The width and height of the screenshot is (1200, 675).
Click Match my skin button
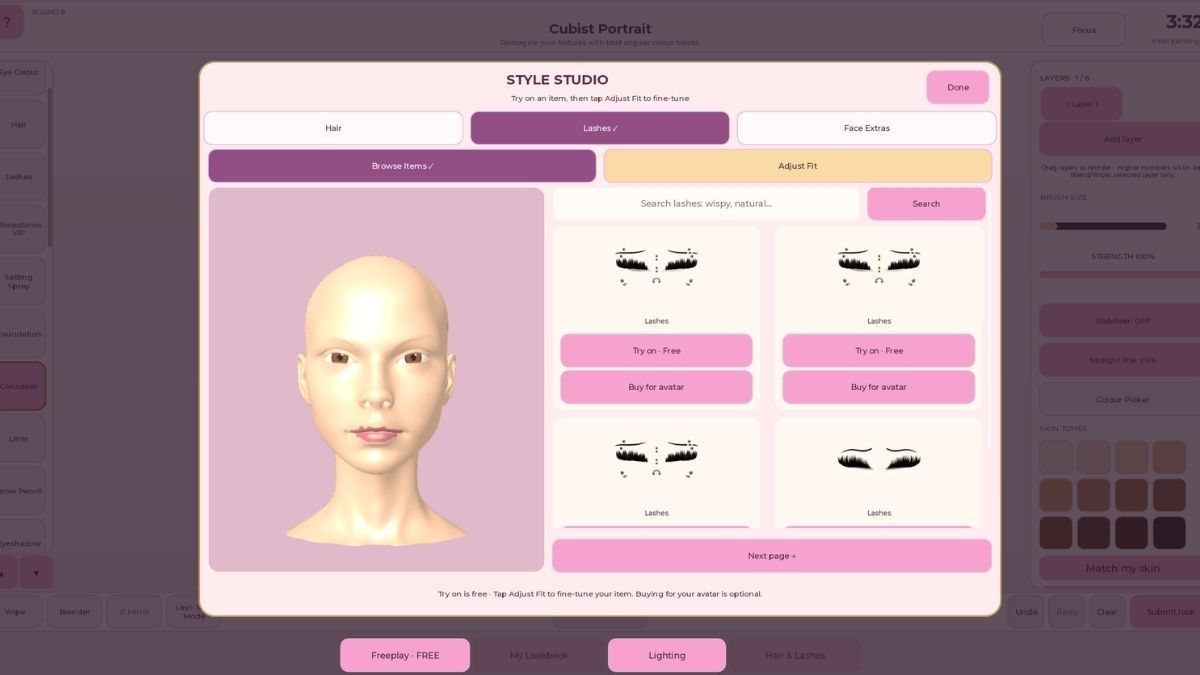[x=1122, y=568]
